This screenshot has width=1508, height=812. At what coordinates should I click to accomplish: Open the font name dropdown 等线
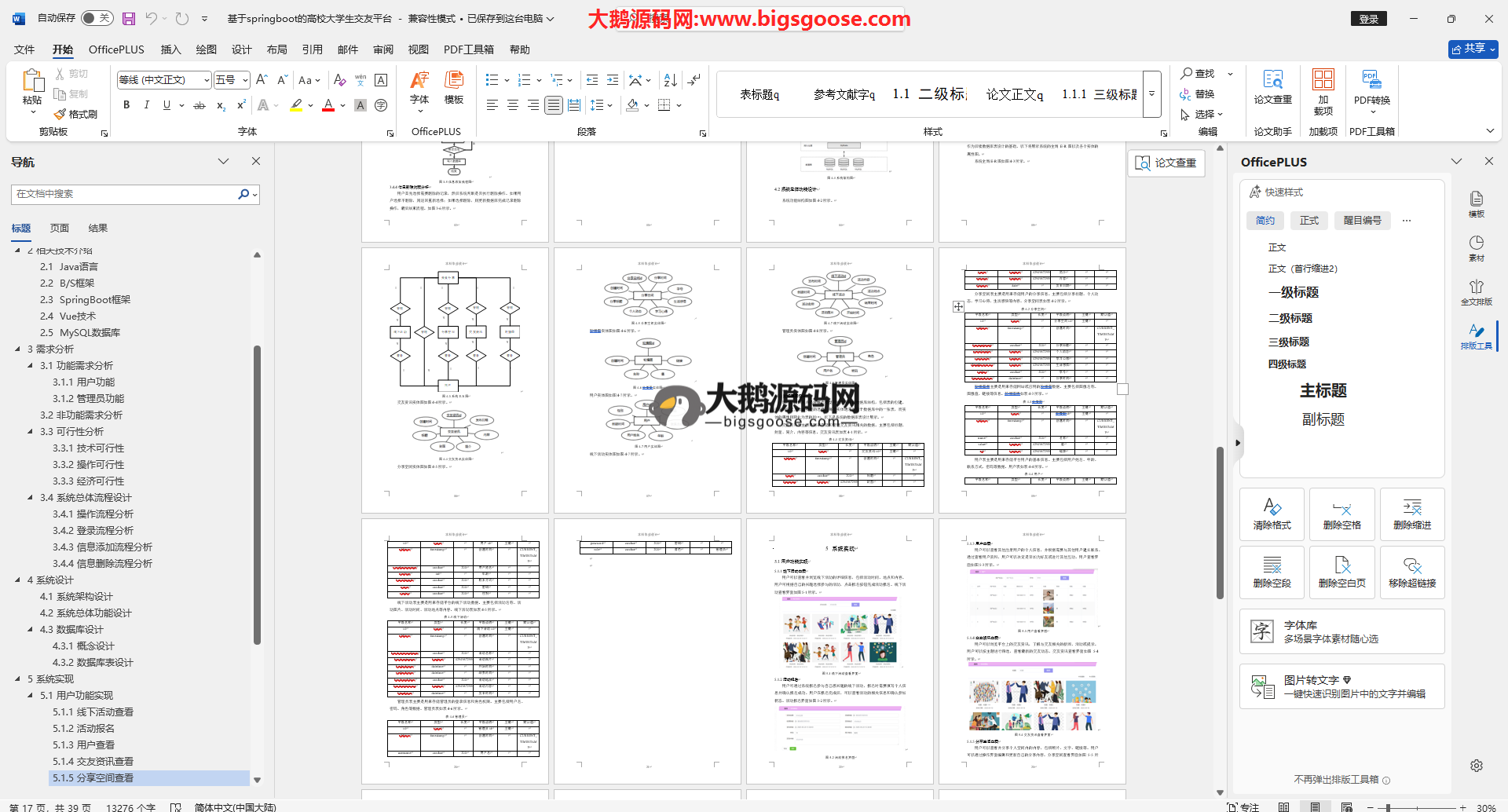[207, 80]
